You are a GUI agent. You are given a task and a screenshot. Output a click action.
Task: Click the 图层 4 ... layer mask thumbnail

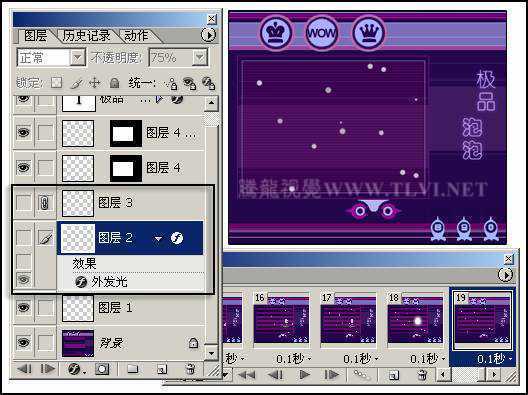click(126, 133)
